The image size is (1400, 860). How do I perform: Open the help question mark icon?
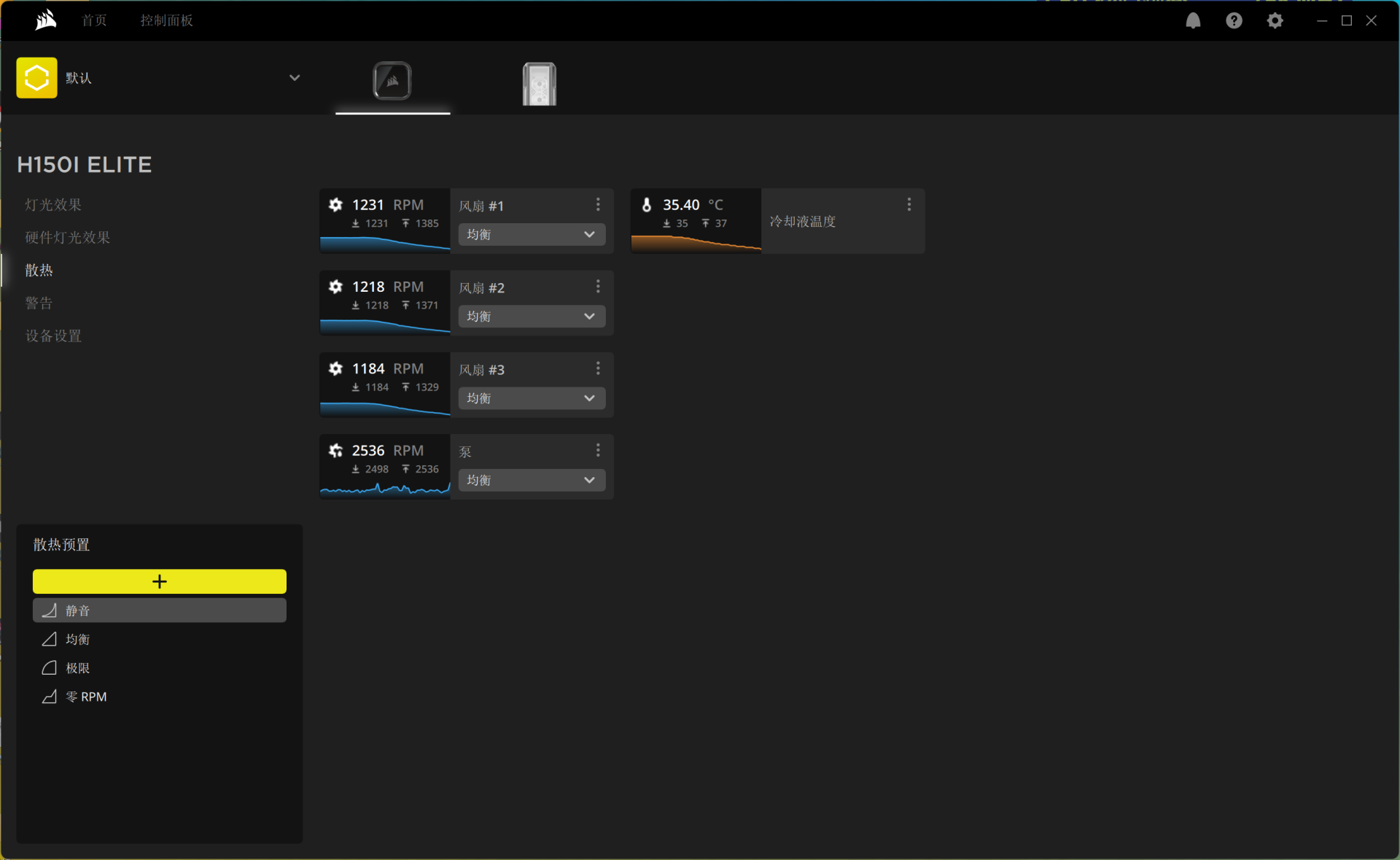1234,20
